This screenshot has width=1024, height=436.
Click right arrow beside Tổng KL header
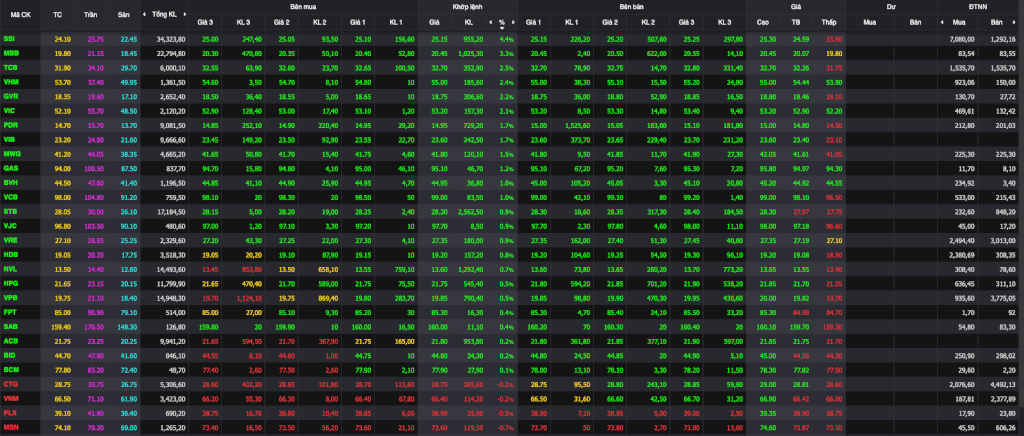[185, 14]
